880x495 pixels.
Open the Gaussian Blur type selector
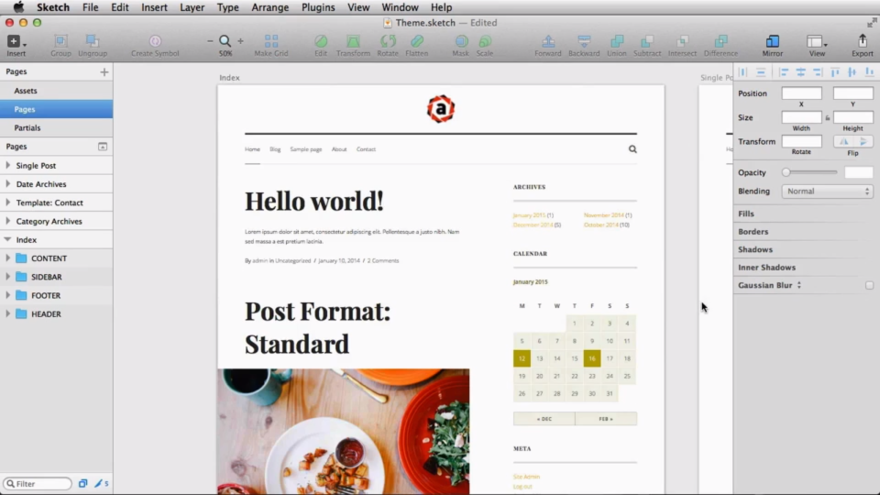coord(799,285)
